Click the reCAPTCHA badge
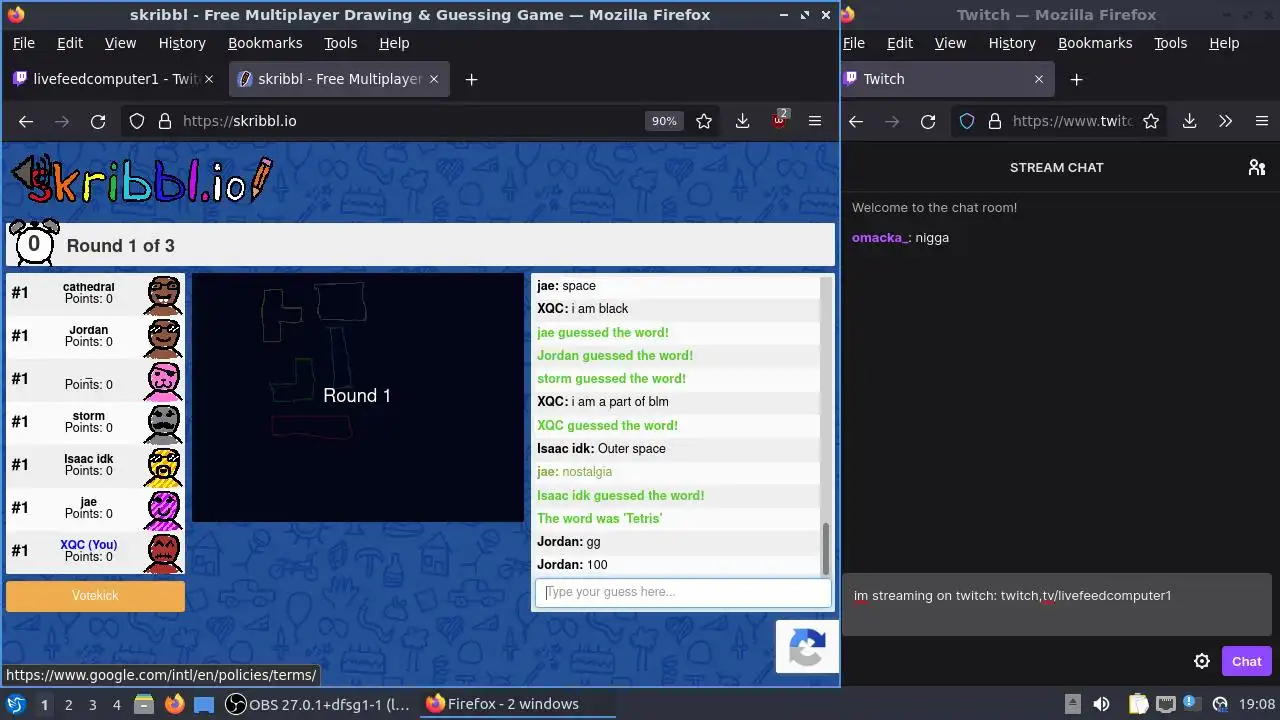Screen dimensions: 1280x720 pos(806,646)
